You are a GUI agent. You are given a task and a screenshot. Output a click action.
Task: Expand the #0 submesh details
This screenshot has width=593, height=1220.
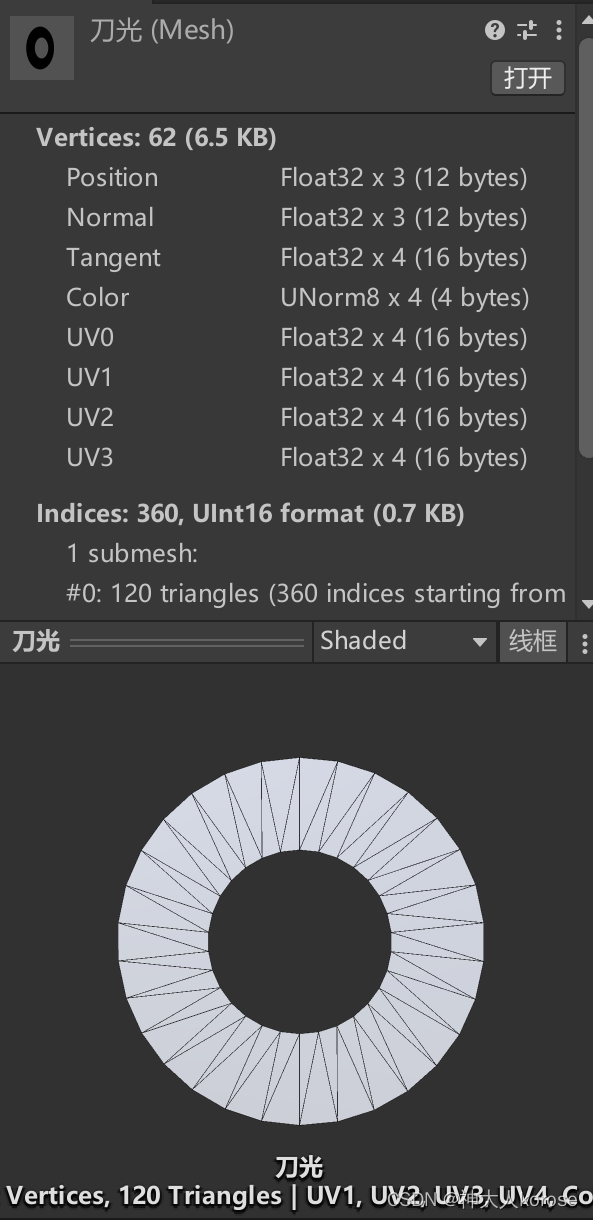pyautogui.click(x=300, y=592)
